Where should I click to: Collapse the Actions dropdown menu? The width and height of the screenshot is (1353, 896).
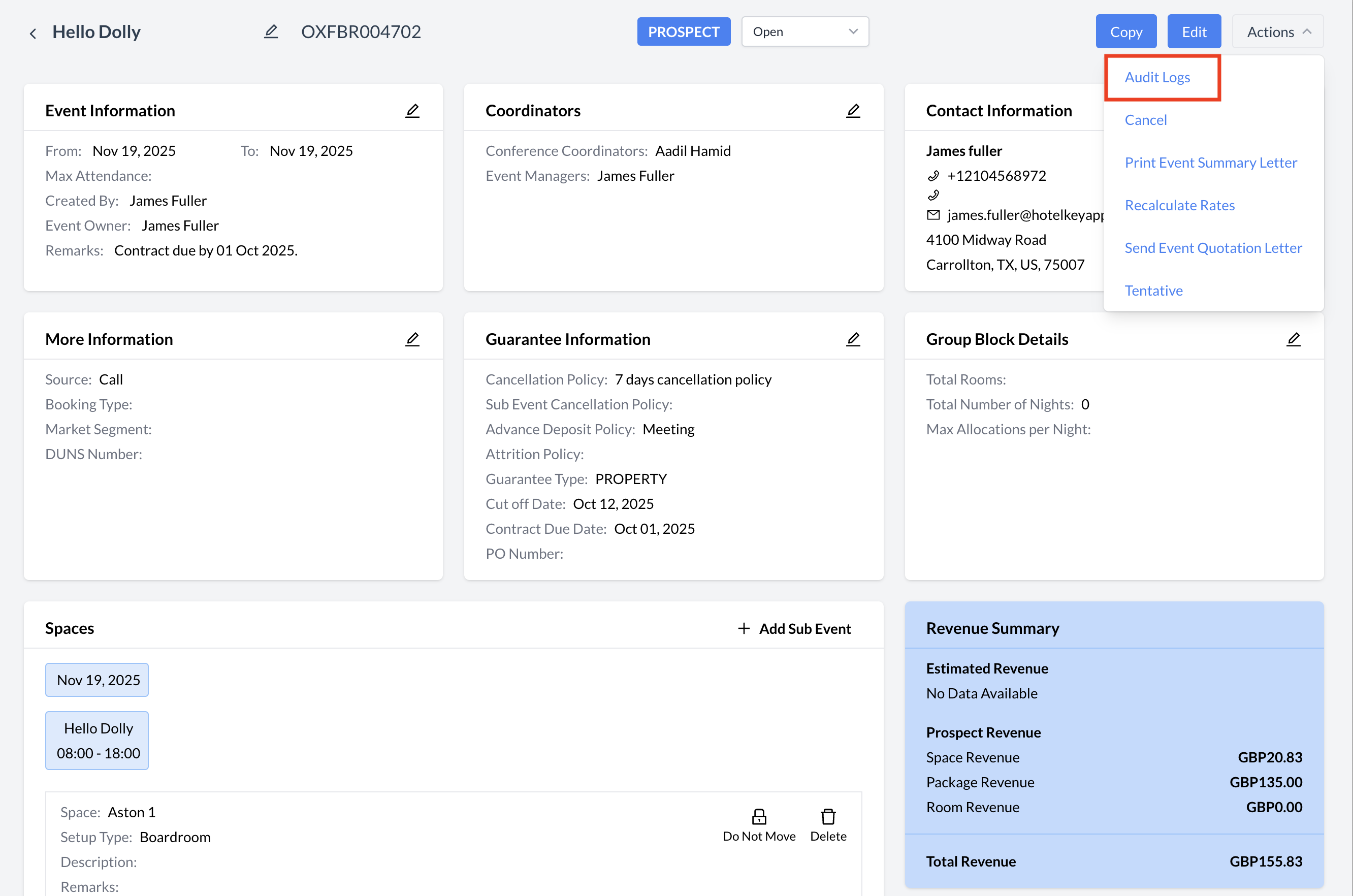point(1278,31)
